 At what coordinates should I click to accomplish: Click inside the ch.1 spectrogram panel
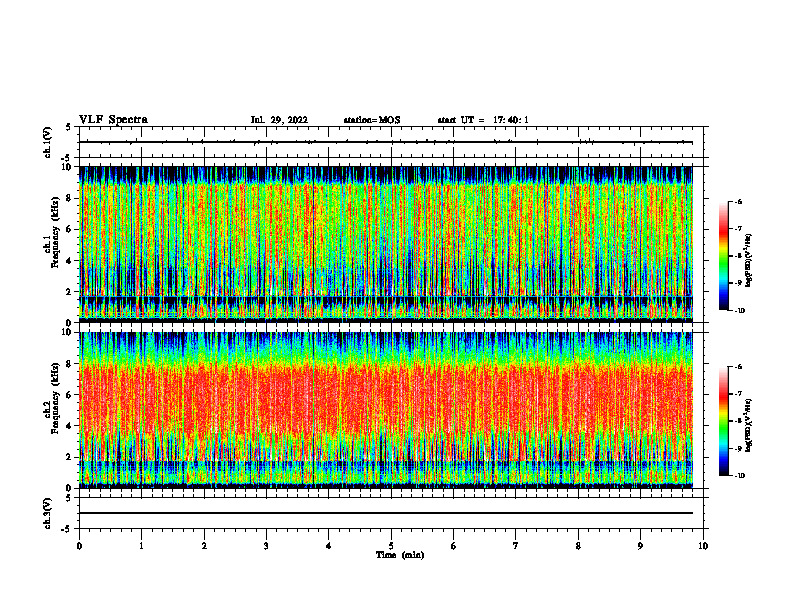(x=386, y=244)
